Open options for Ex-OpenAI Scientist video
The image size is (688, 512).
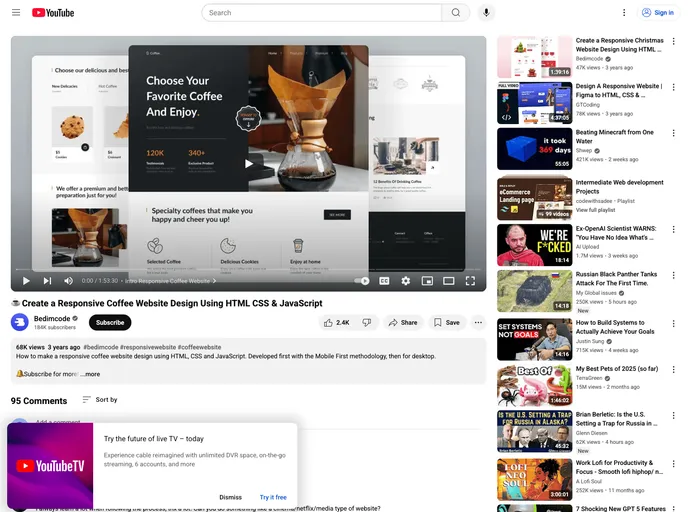[x=674, y=229]
